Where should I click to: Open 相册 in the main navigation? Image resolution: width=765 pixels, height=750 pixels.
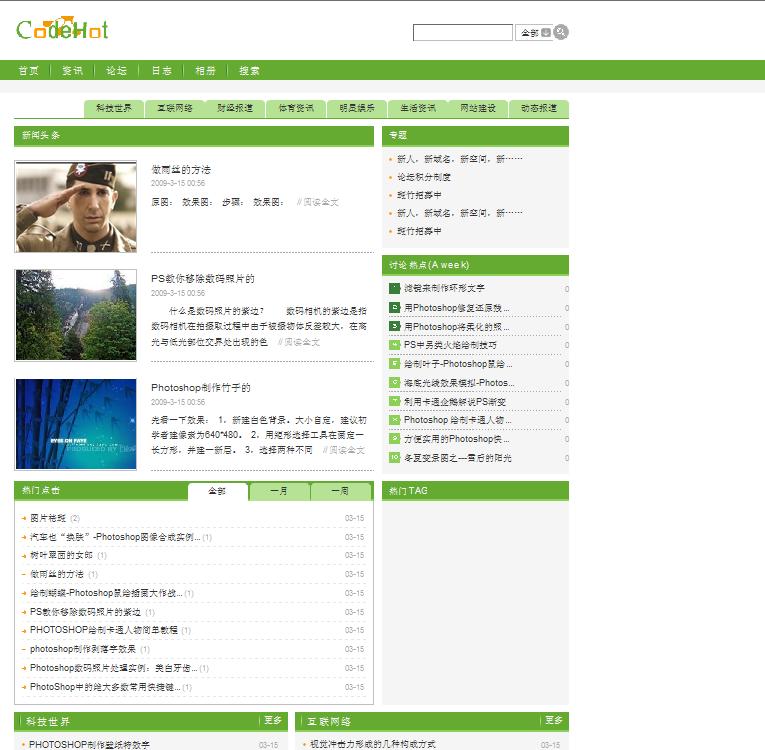point(205,71)
